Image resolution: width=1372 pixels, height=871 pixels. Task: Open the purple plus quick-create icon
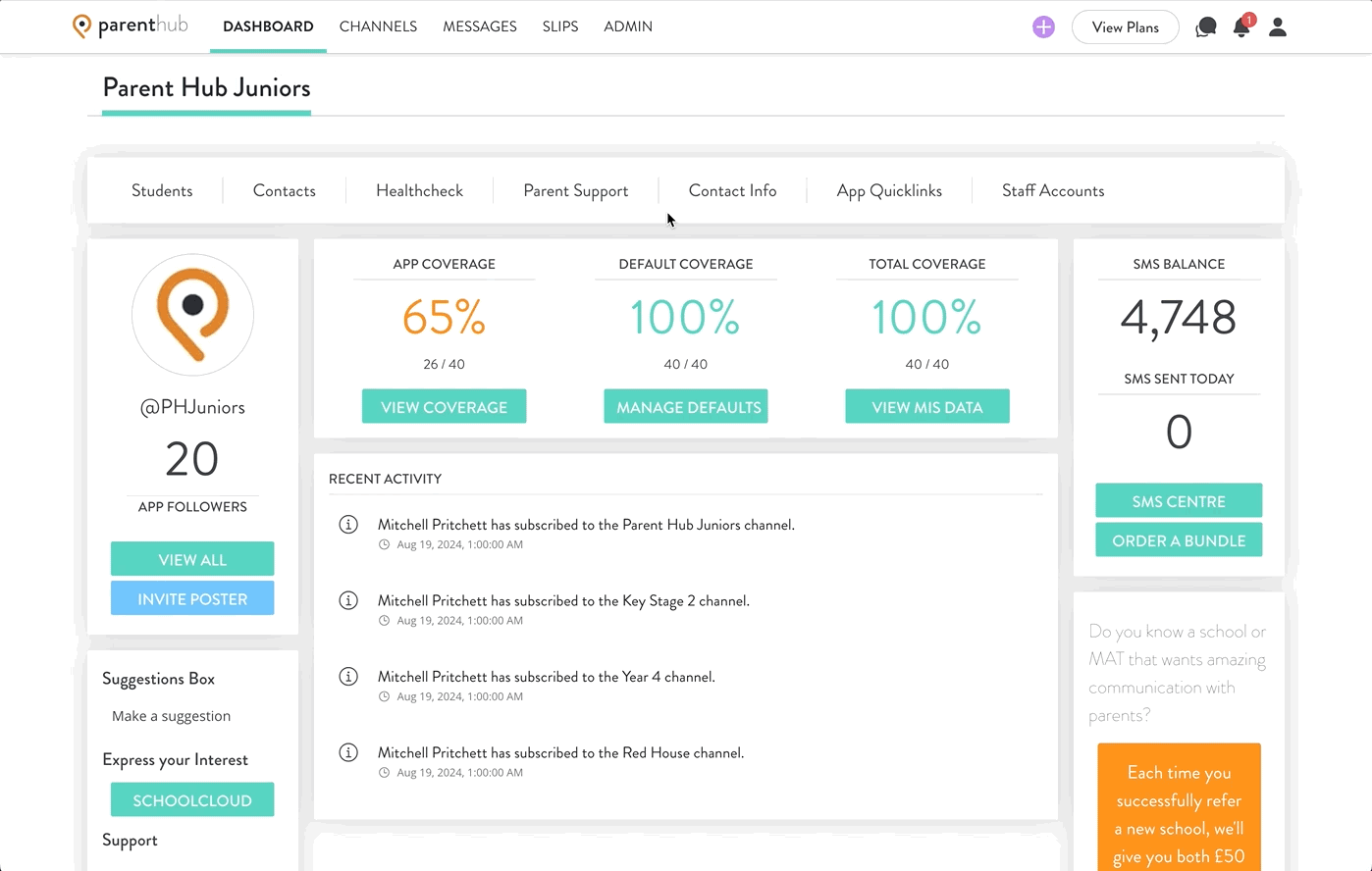(x=1042, y=26)
